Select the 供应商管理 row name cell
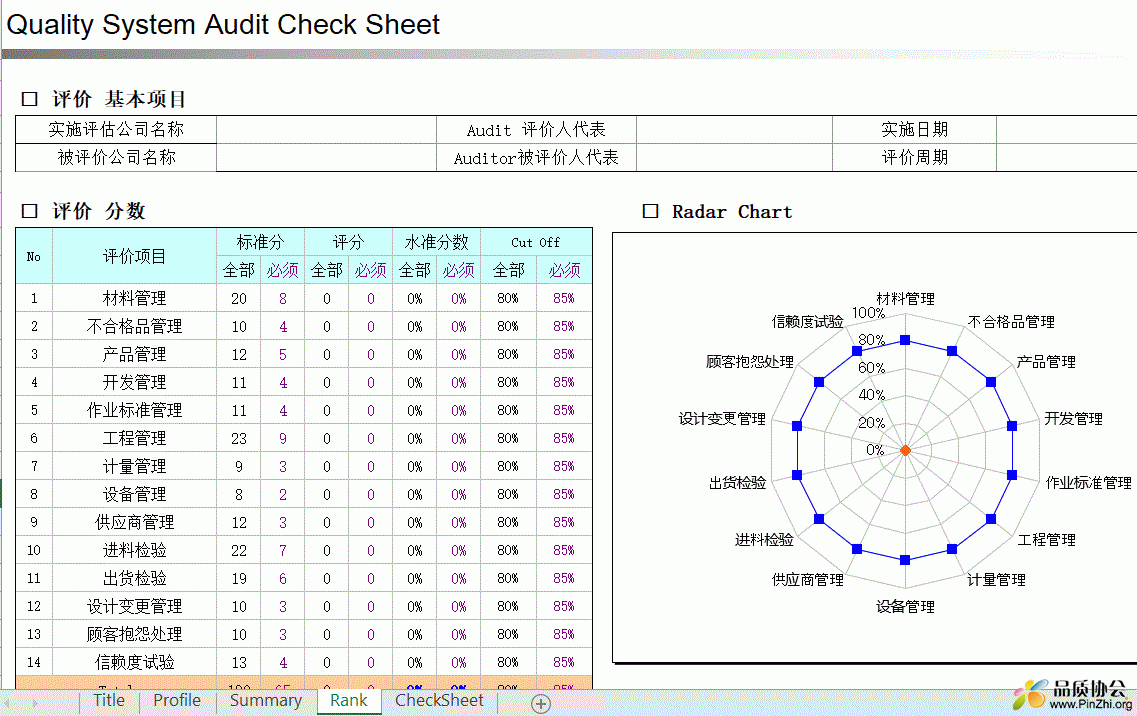 click(134, 522)
